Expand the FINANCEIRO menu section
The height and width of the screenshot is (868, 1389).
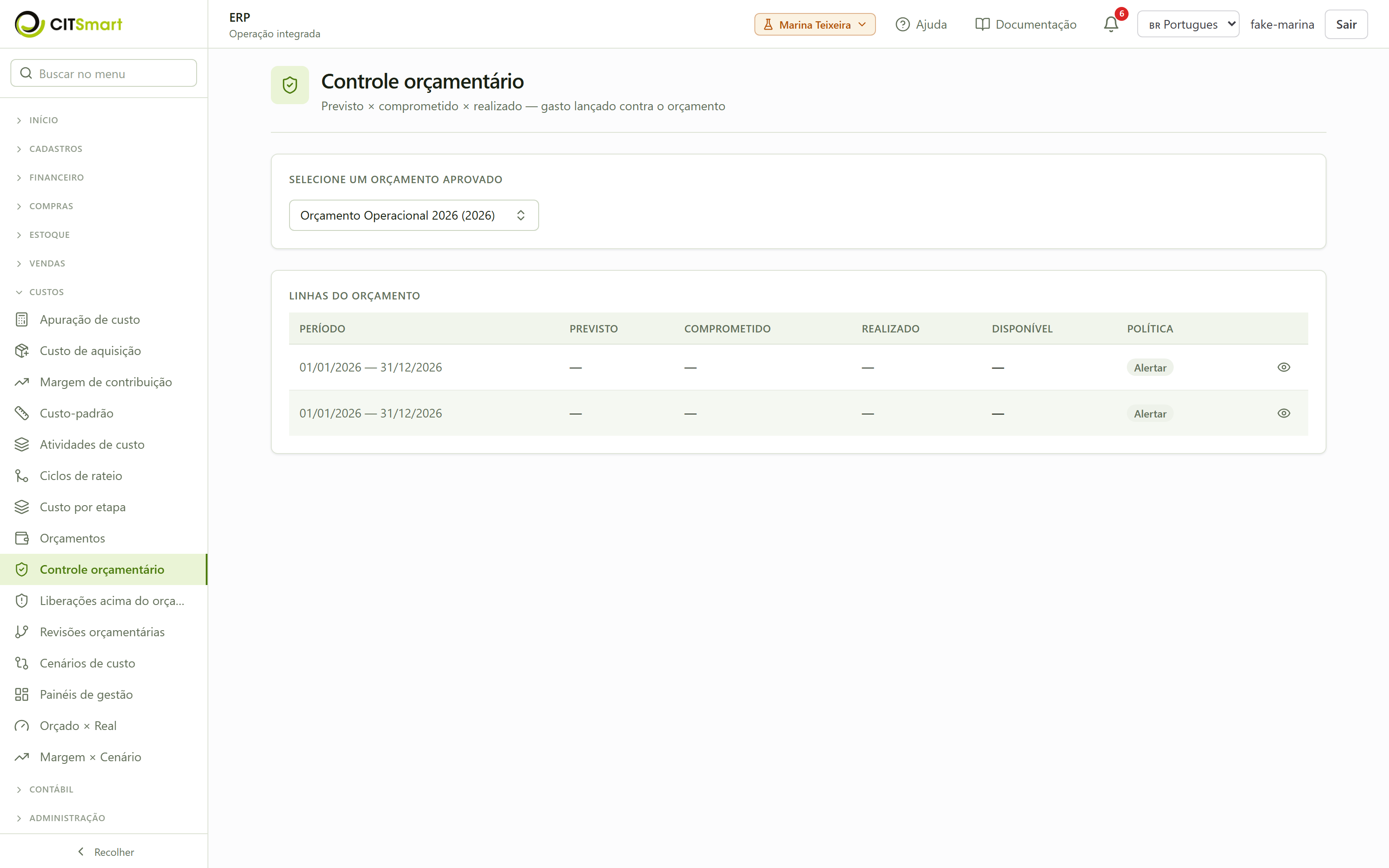click(x=56, y=178)
